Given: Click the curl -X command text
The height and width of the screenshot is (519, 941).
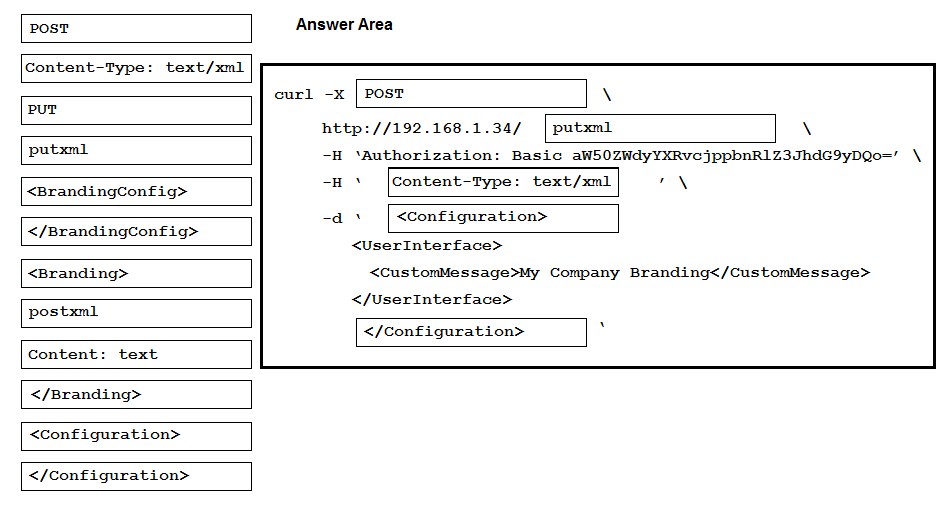Looking at the screenshot, I should 309,95.
